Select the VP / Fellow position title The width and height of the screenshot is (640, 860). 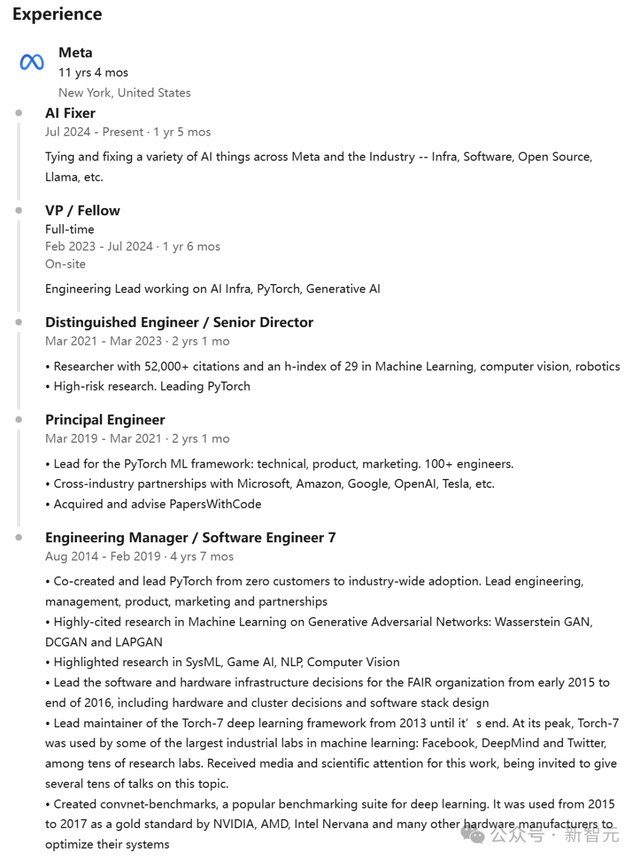pos(82,210)
